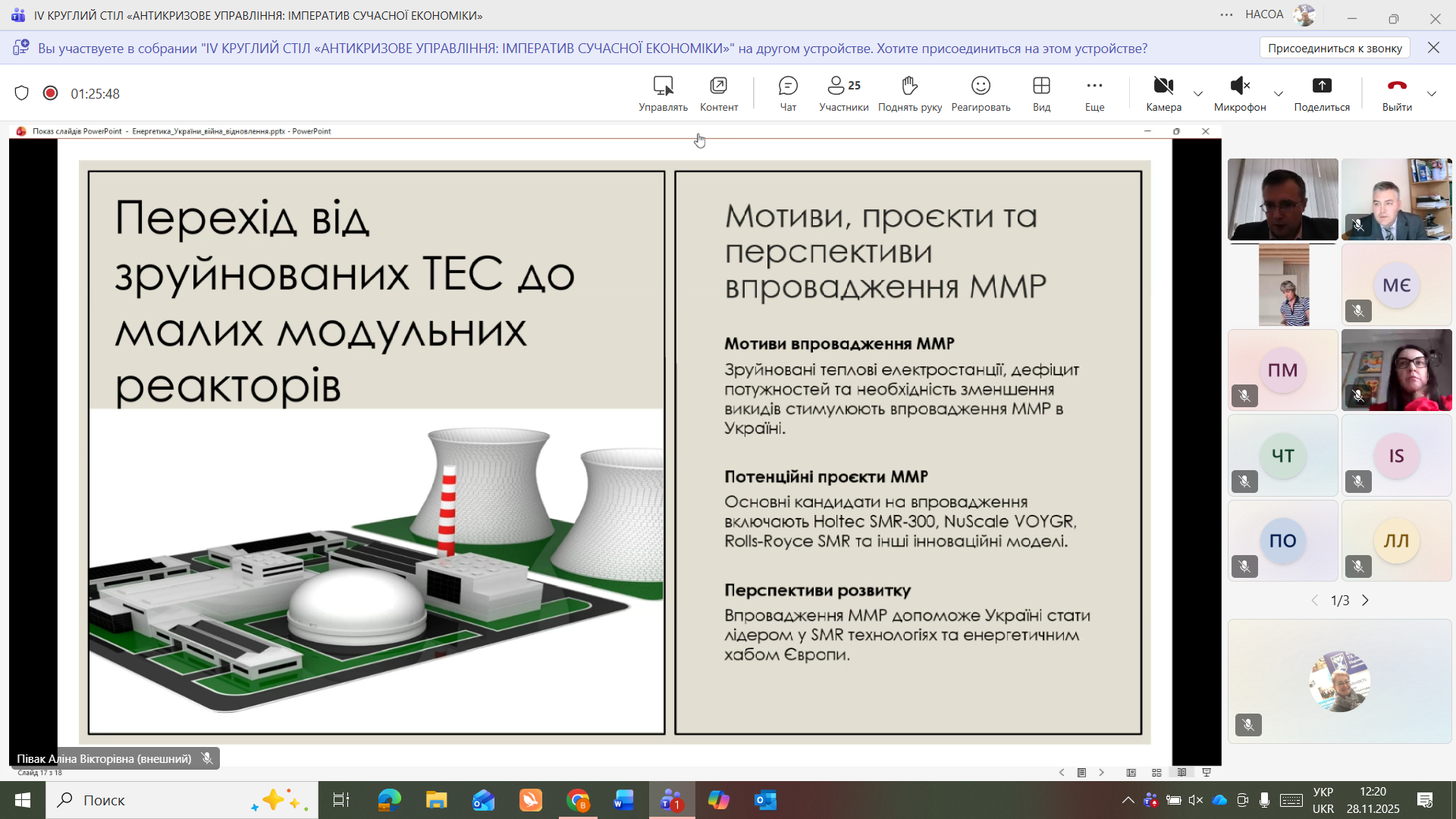Toggle the Camera on

1163,86
